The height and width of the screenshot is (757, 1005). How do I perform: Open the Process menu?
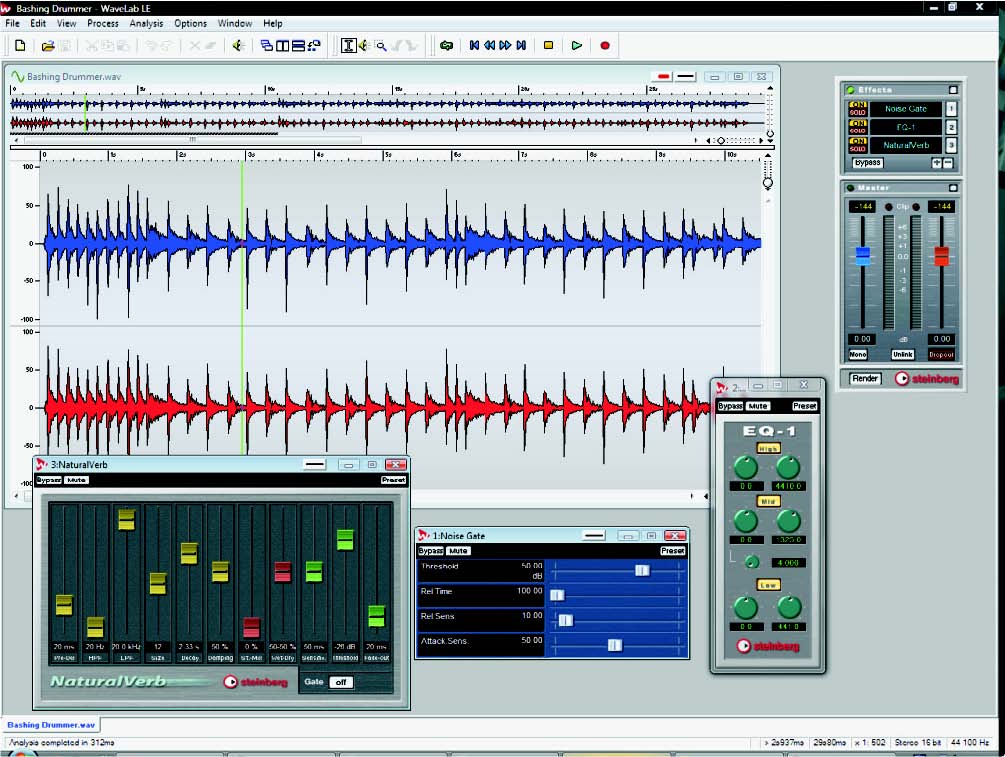[x=103, y=23]
